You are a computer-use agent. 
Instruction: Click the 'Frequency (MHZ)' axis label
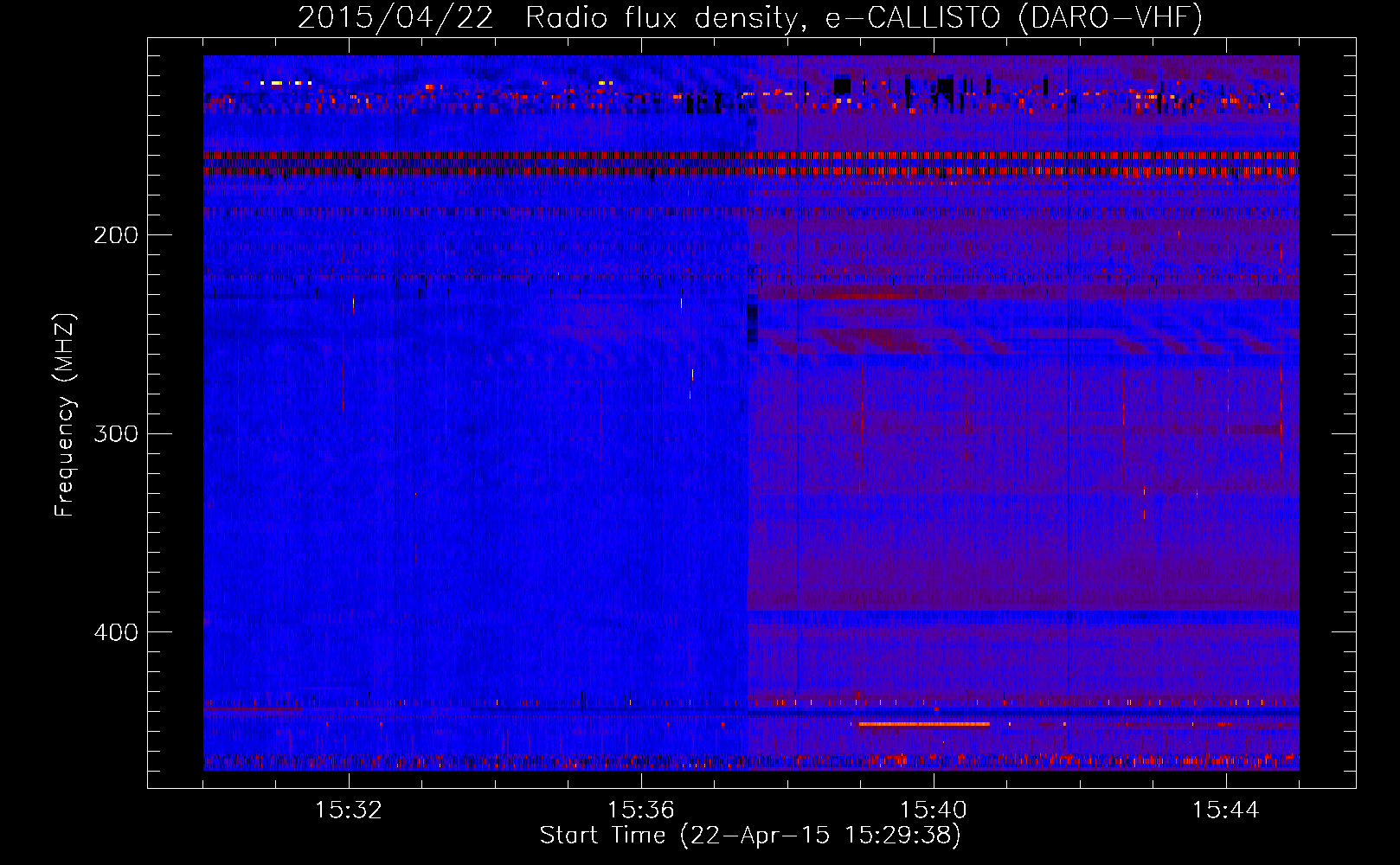tap(65, 415)
